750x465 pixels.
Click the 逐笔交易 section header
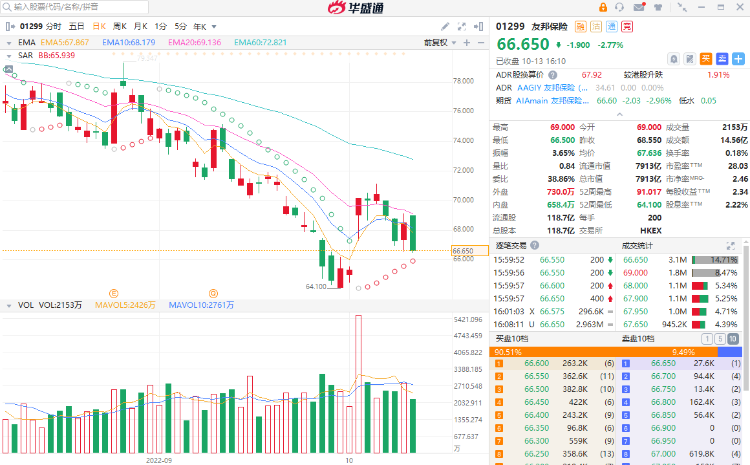pyautogui.click(x=510, y=245)
